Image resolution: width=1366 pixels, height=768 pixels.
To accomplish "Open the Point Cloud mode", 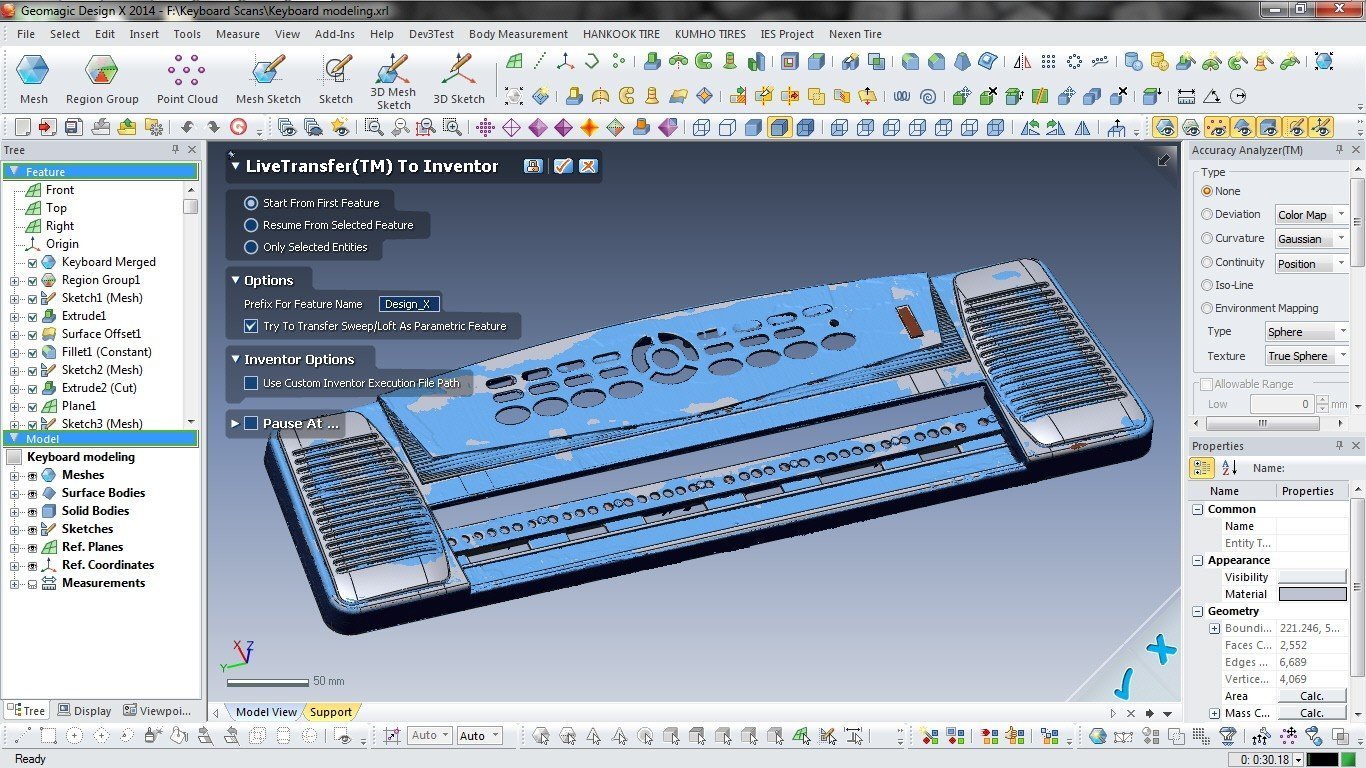I will [x=187, y=80].
